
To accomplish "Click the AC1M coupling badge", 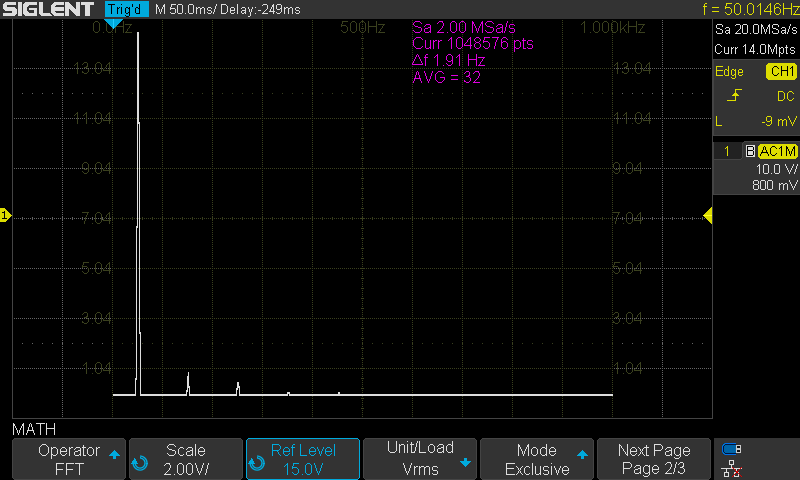I will (777, 151).
